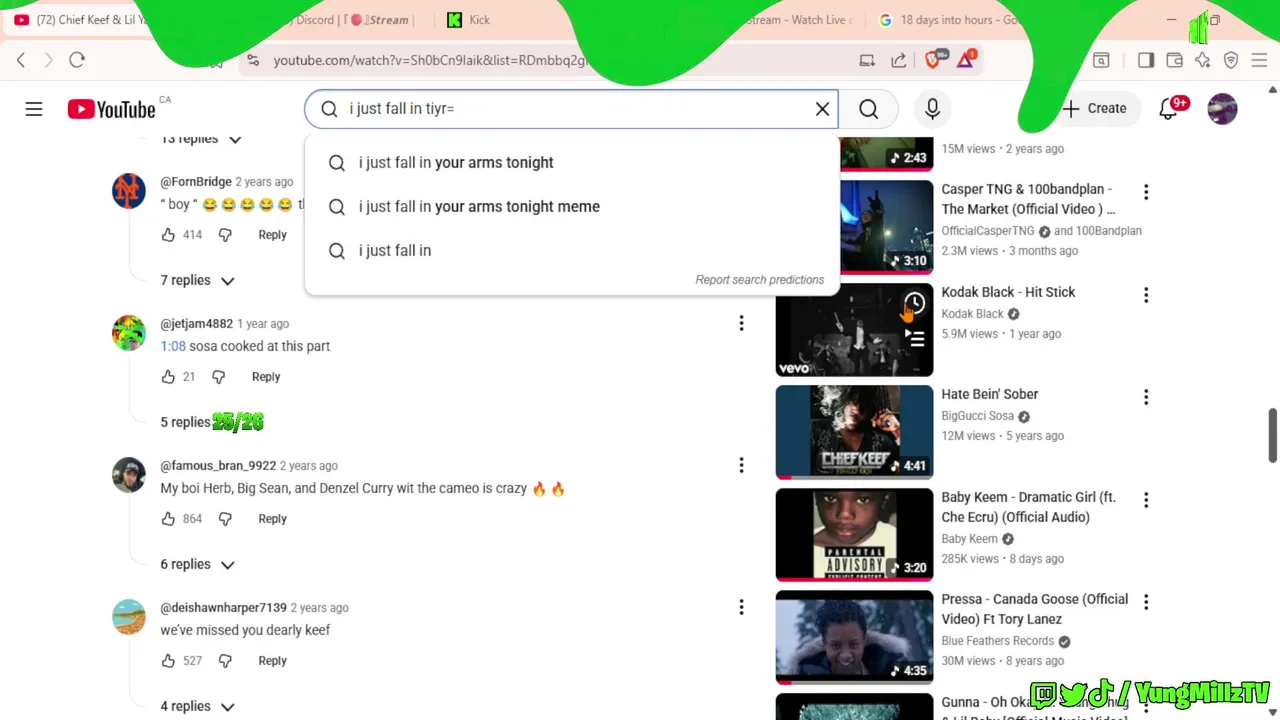Reply to the @FornBridge comment
This screenshot has width=1280, height=720.
pyautogui.click(x=272, y=235)
